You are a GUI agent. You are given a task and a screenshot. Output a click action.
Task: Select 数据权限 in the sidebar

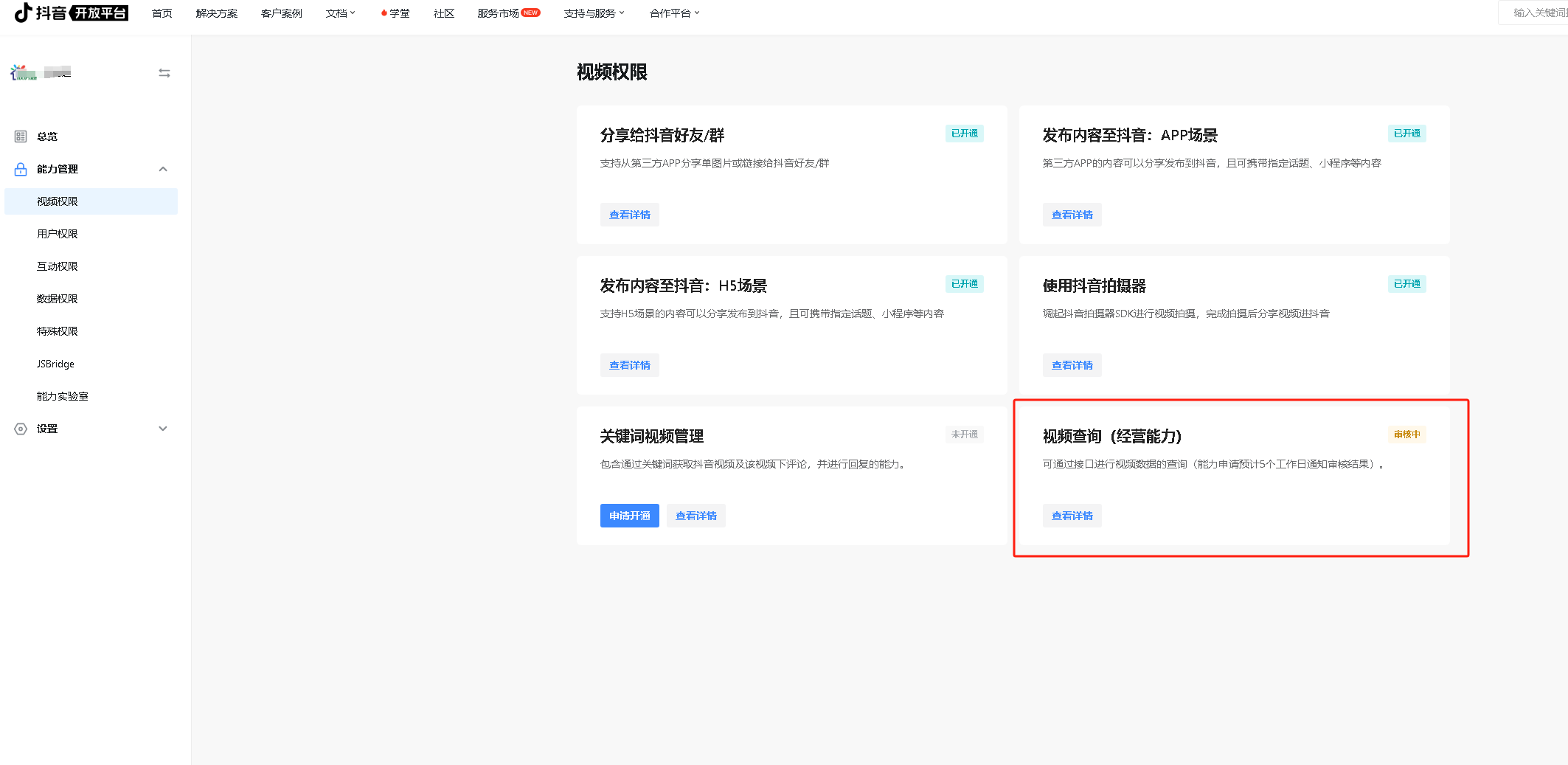[x=58, y=299]
